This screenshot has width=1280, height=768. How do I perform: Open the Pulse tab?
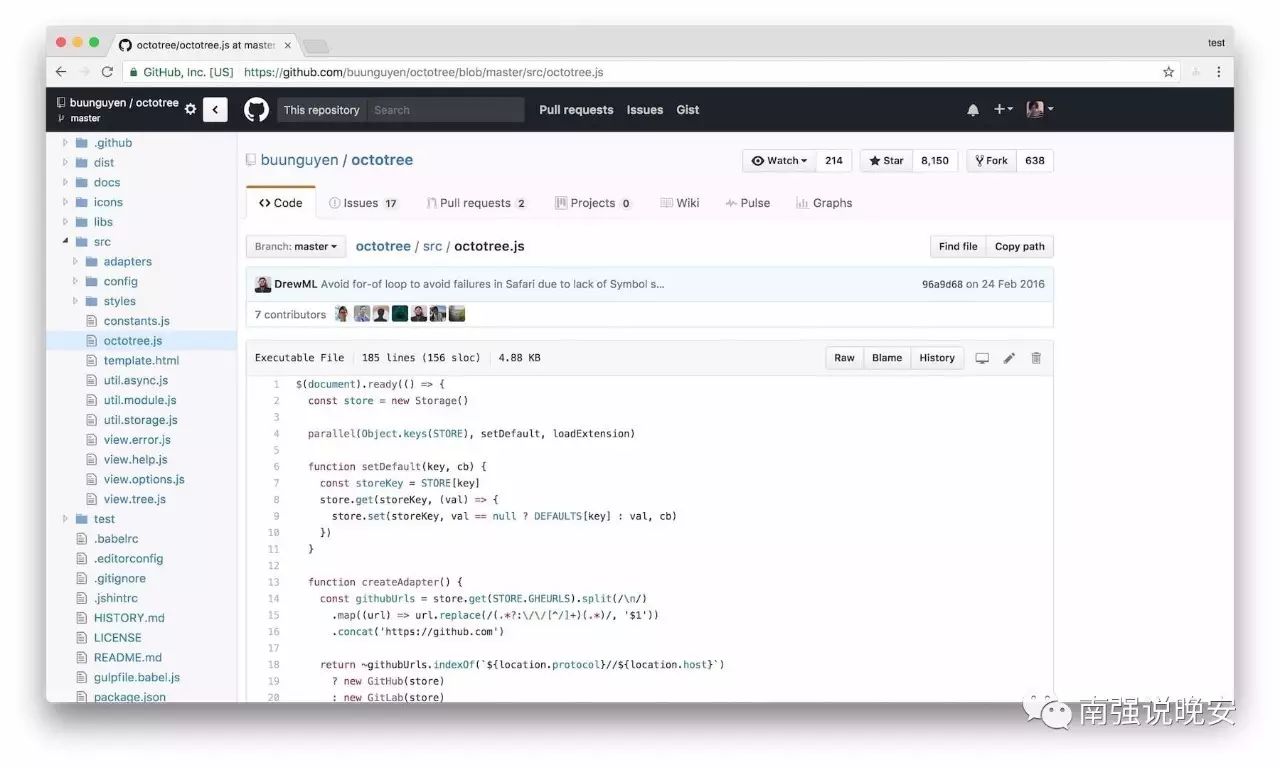point(748,203)
